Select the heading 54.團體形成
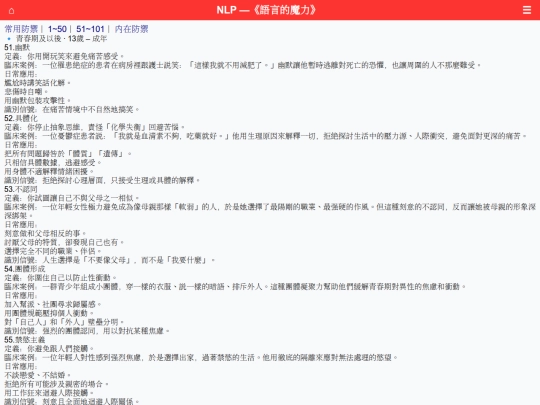Screen dimensions: 540x405 [x=25, y=269]
